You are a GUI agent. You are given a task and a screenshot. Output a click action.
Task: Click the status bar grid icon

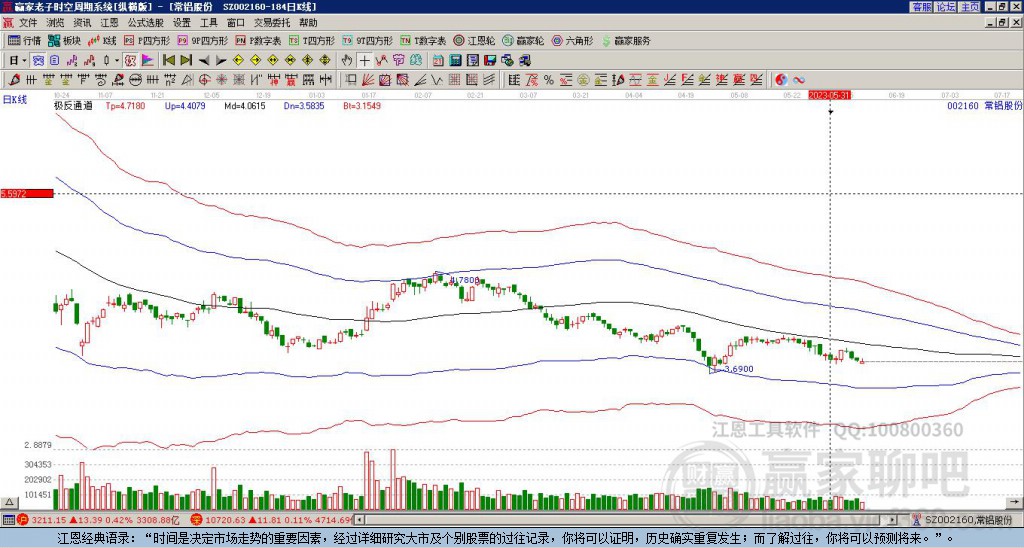[8, 520]
